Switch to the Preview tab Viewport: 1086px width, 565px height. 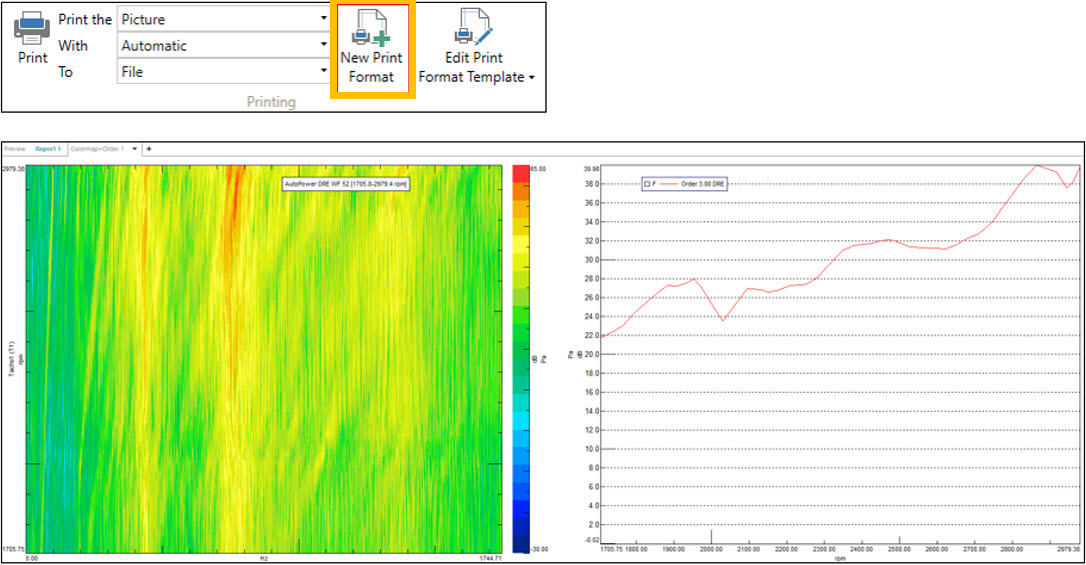[15, 149]
